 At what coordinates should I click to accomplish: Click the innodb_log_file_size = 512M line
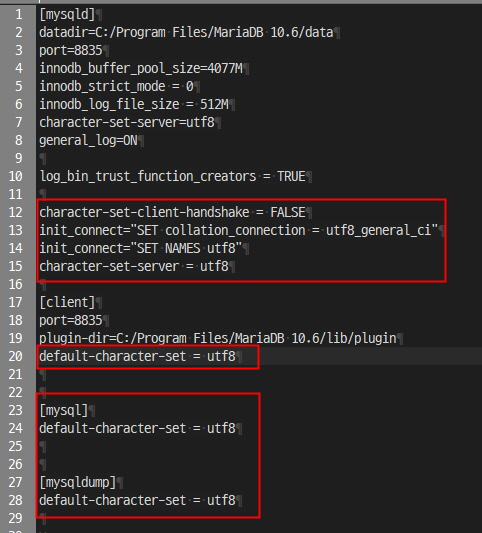point(134,105)
